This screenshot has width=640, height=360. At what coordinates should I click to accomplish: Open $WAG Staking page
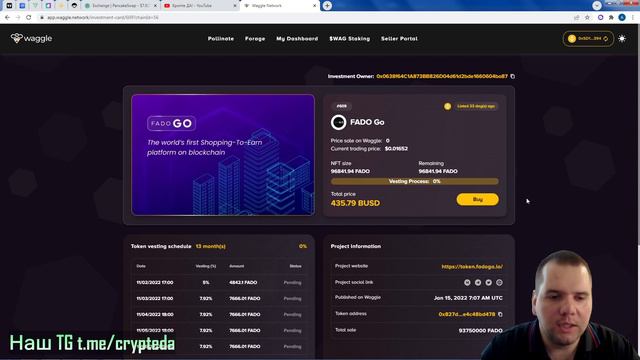point(350,39)
